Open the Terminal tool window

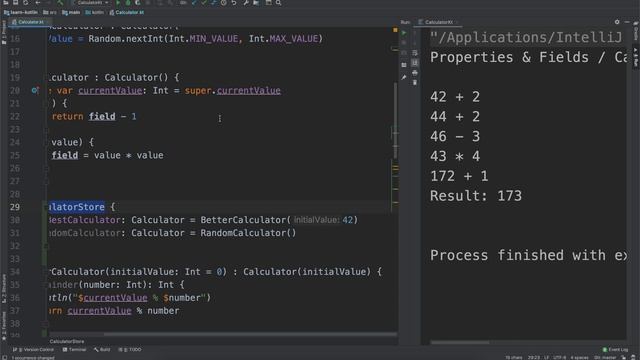coord(74,349)
